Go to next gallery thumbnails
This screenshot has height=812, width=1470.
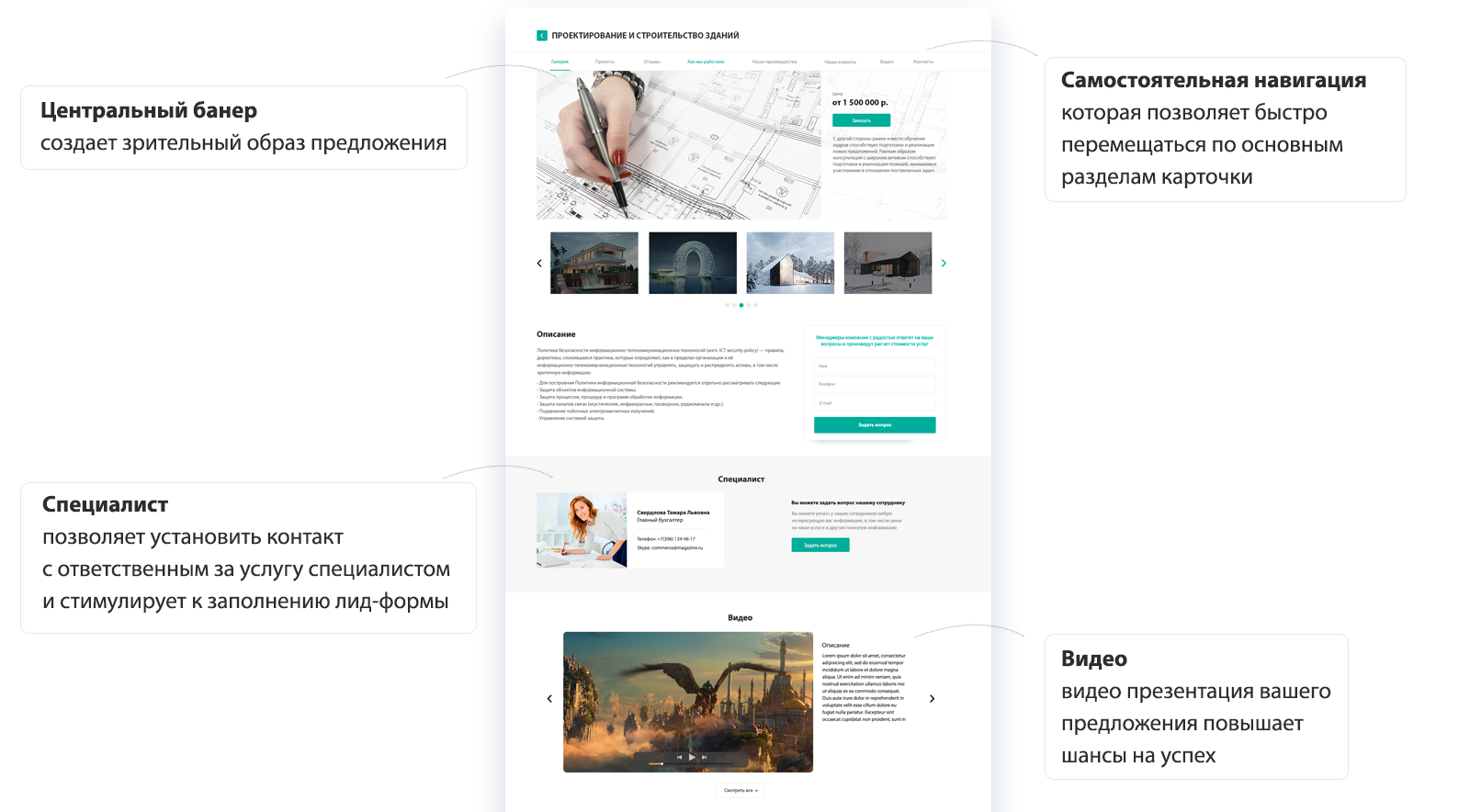tap(944, 264)
